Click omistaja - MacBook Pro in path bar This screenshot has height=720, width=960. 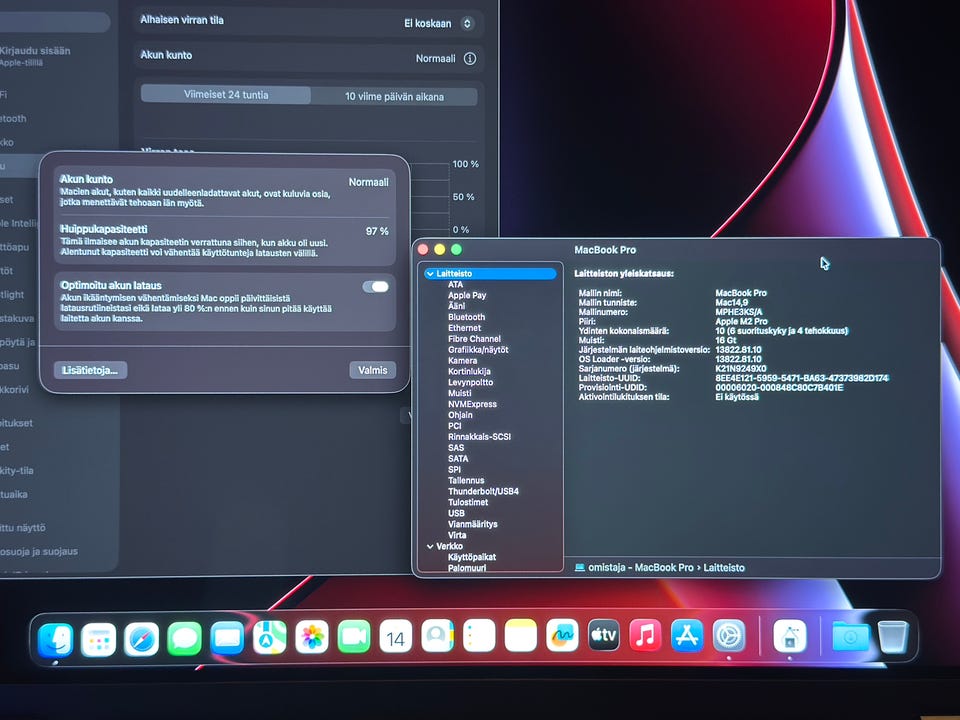[x=641, y=568]
